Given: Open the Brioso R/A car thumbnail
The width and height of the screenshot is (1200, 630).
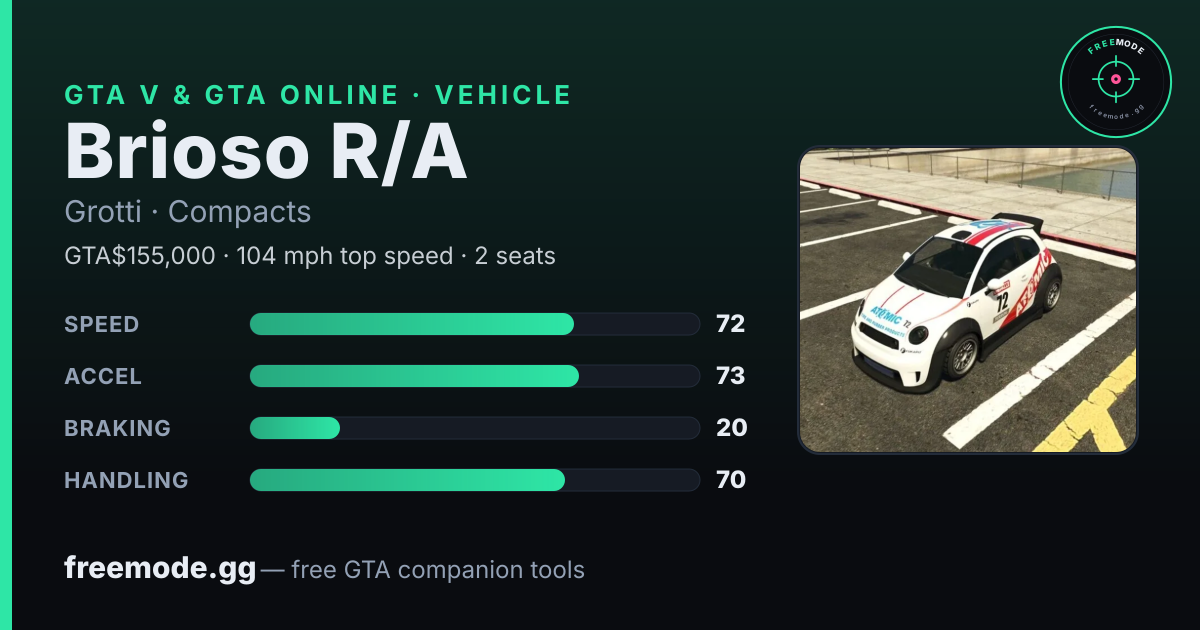Looking at the screenshot, I should pos(968,300).
